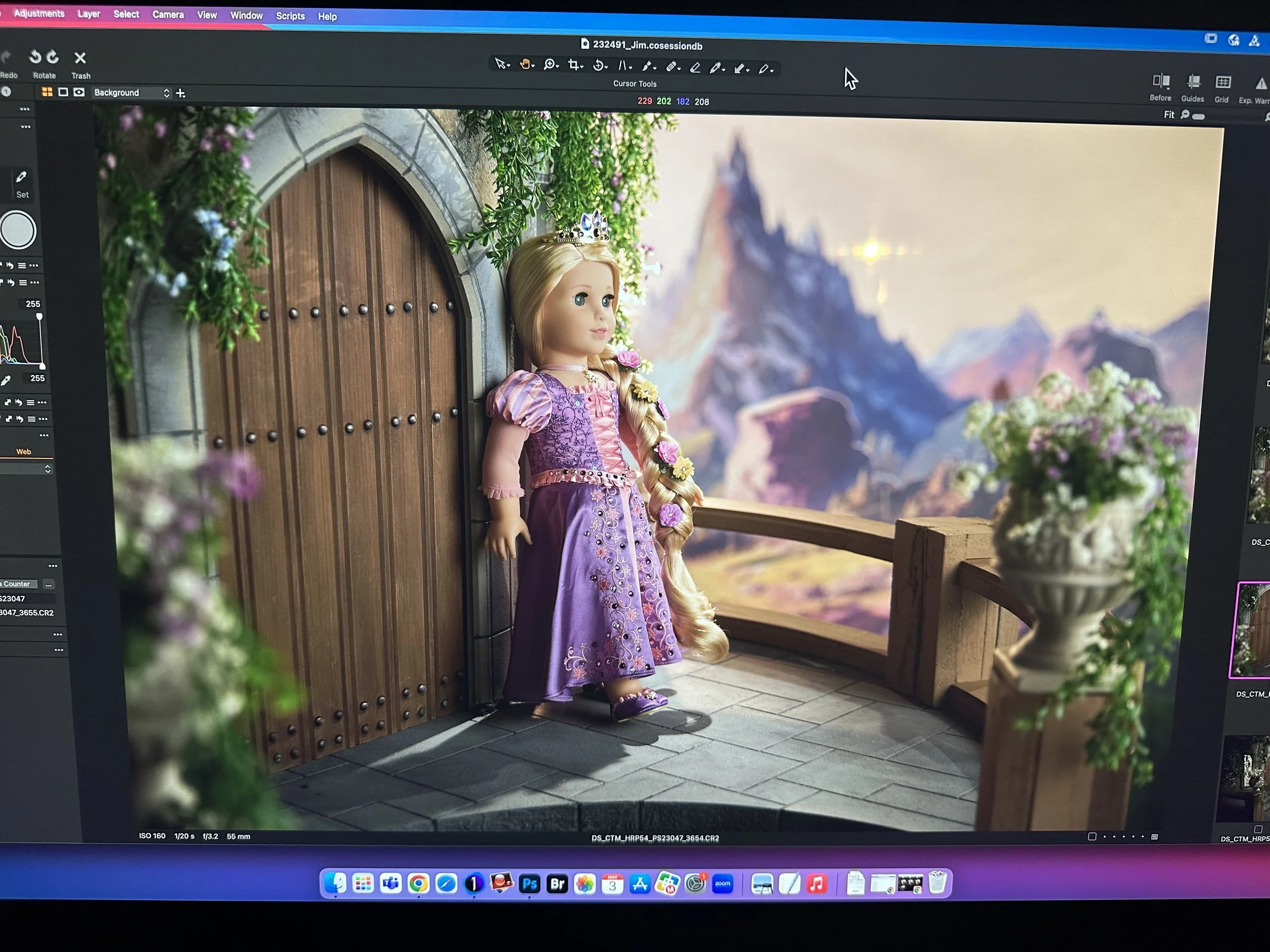
Task: Pick the Heal bandage tool
Action: click(x=671, y=67)
